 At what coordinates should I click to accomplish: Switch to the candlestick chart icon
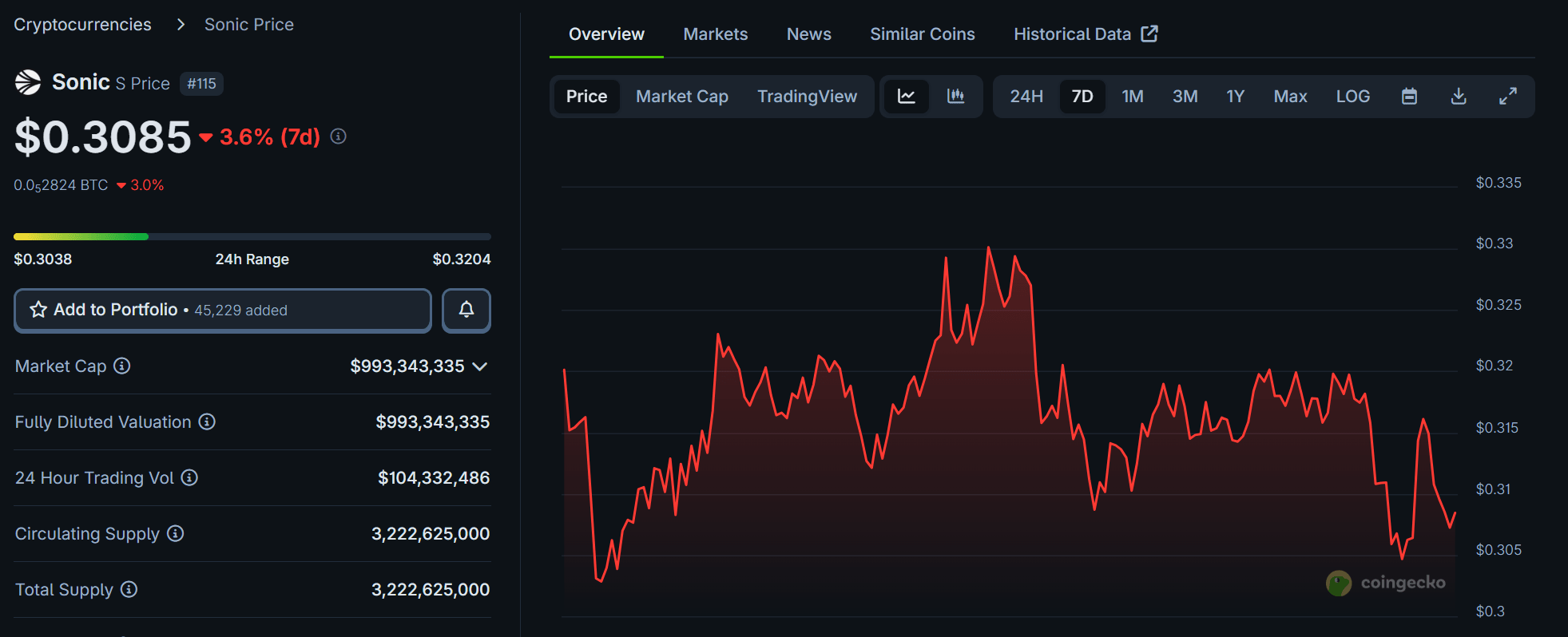955,97
